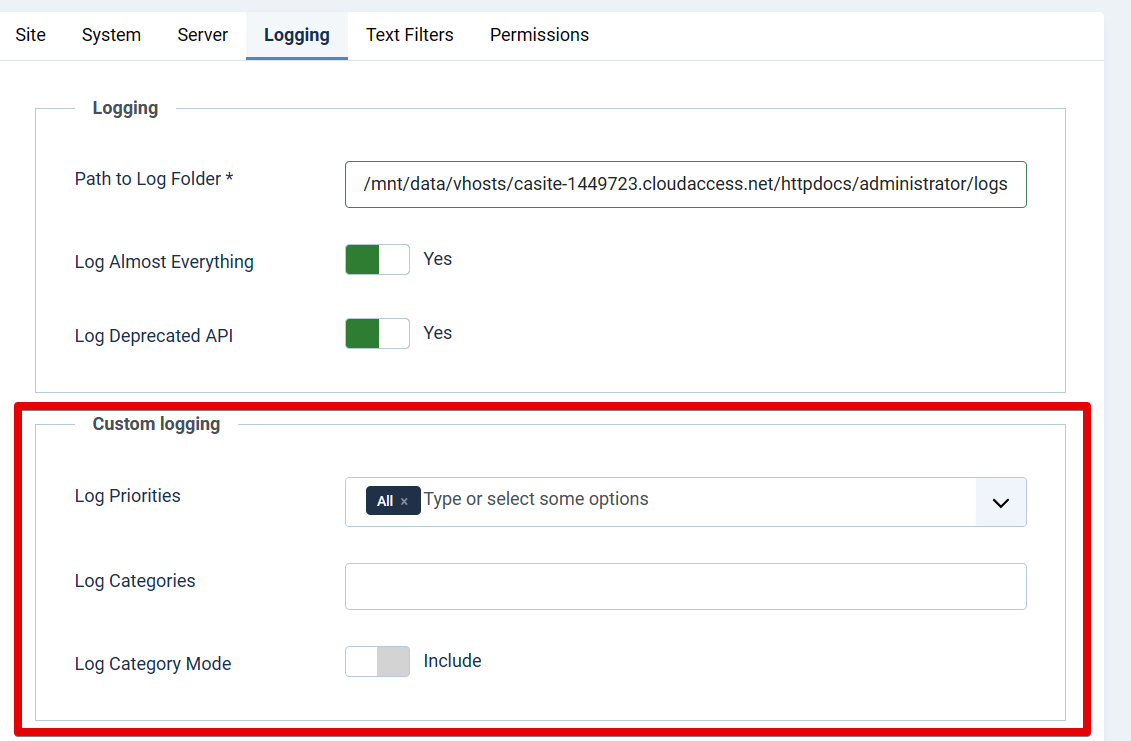Toggle the Log Almost Everything switch

point(377,260)
